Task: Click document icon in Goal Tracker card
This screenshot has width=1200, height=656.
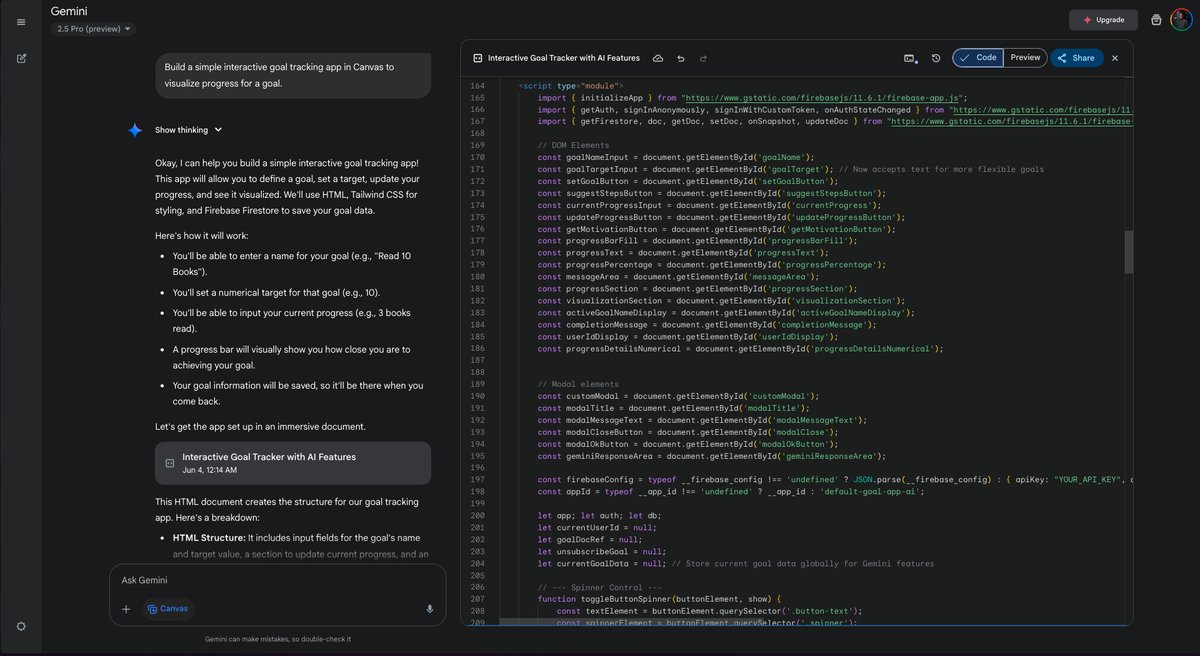Action: point(169,463)
